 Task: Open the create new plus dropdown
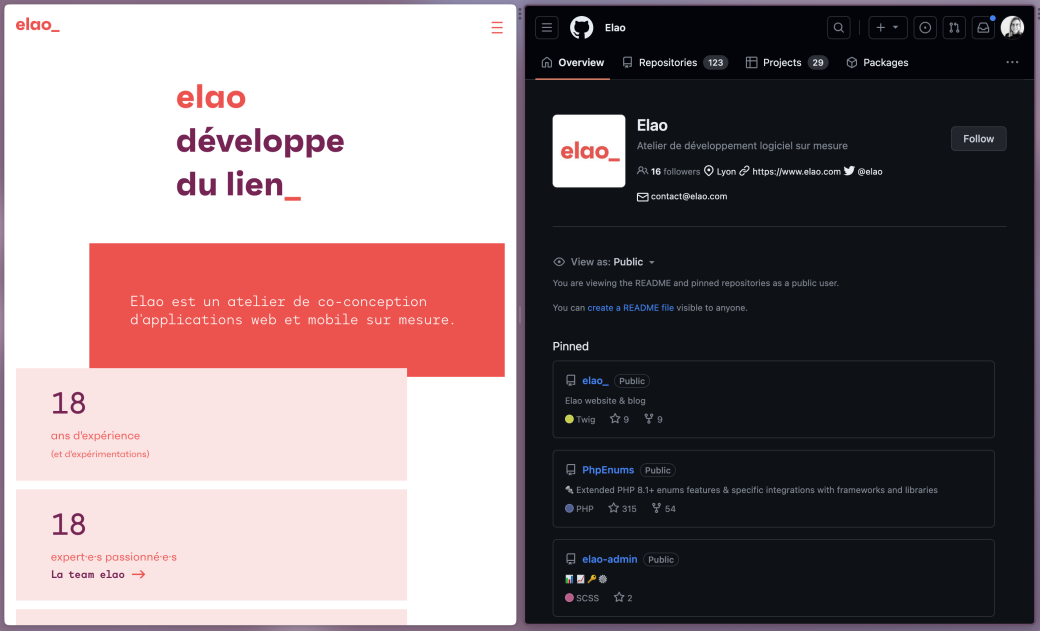(887, 28)
